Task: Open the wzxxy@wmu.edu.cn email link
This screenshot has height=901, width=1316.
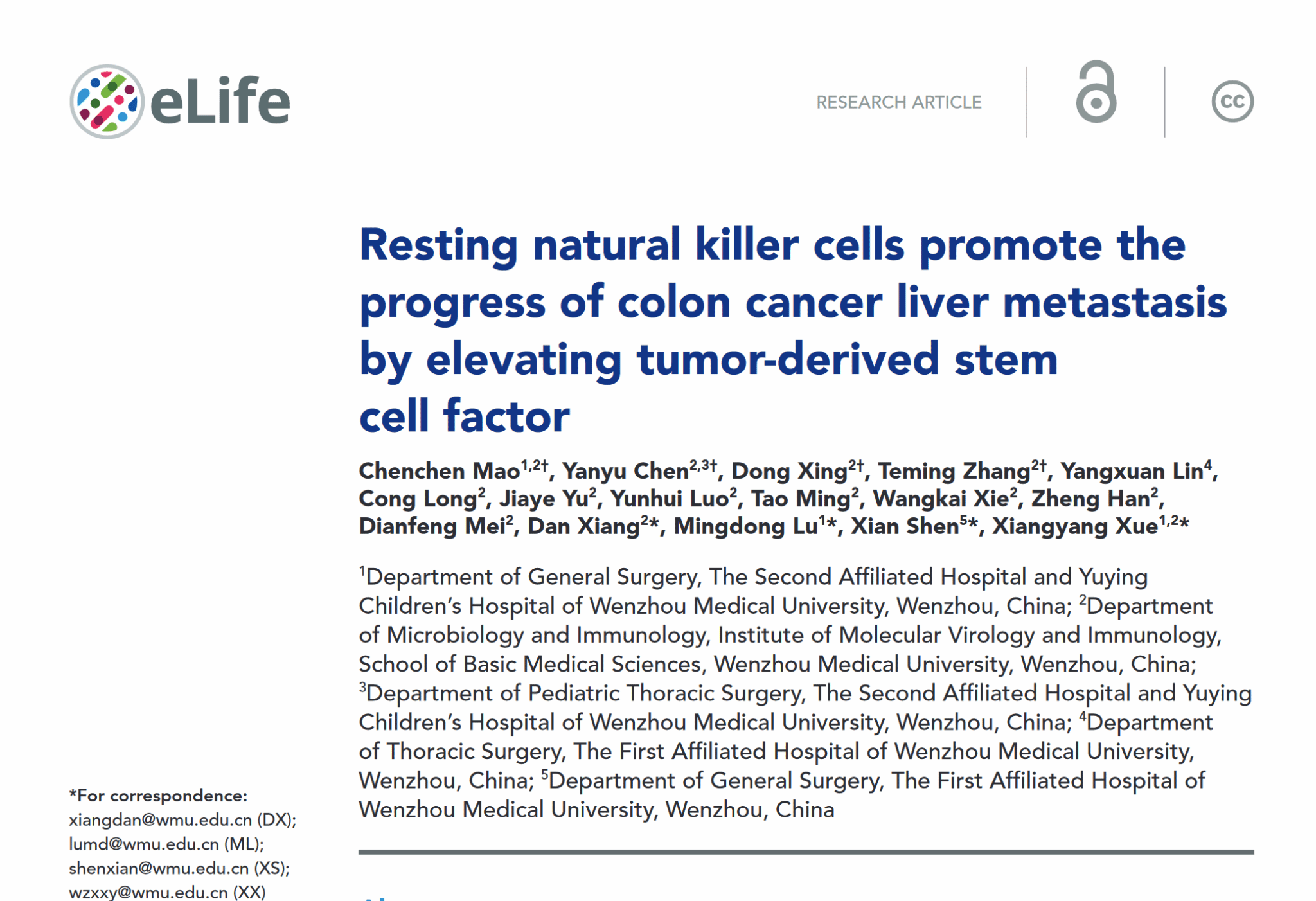Action: (x=148, y=892)
